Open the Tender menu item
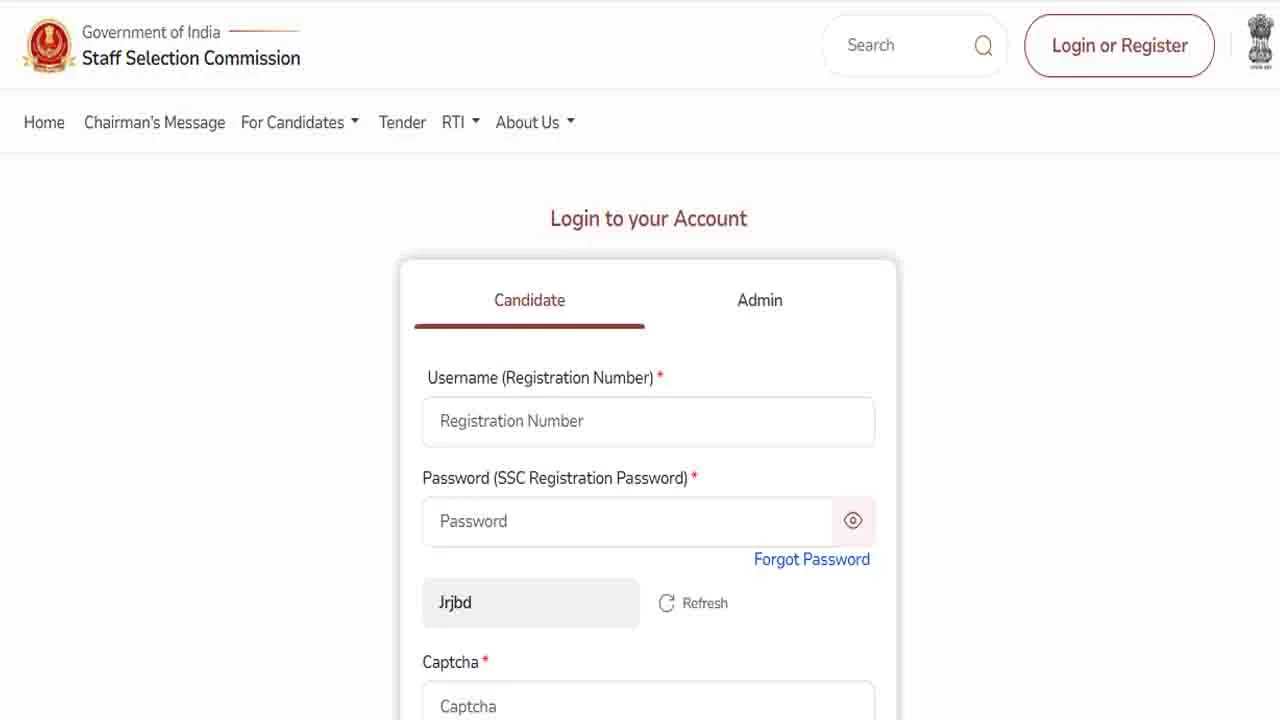Image resolution: width=1280 pixels, height=720 pixels. click(x=402, y=122)
